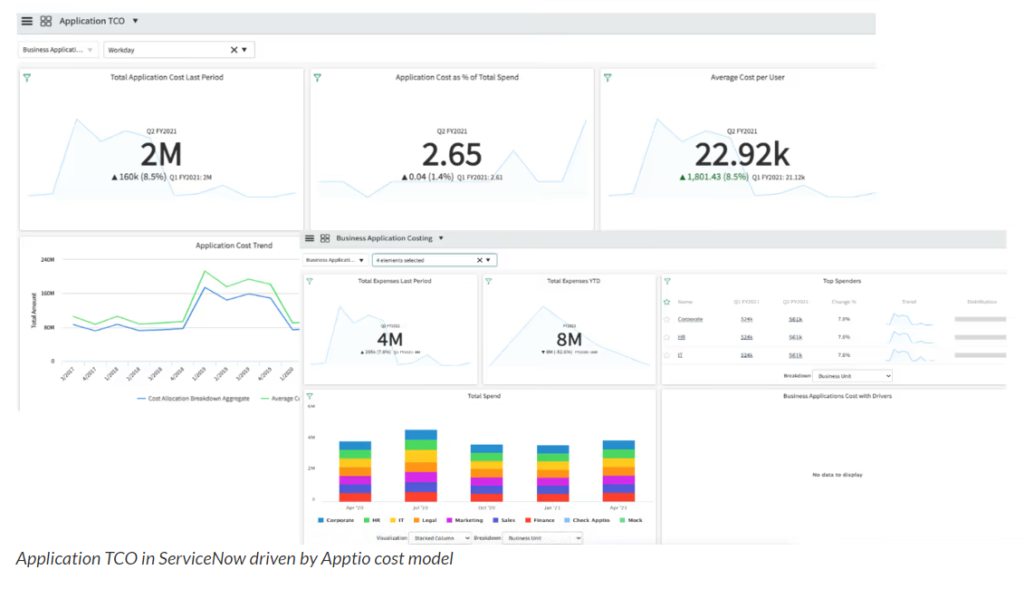Open the Corporate link in Top Spenders

tap(690, 319)
